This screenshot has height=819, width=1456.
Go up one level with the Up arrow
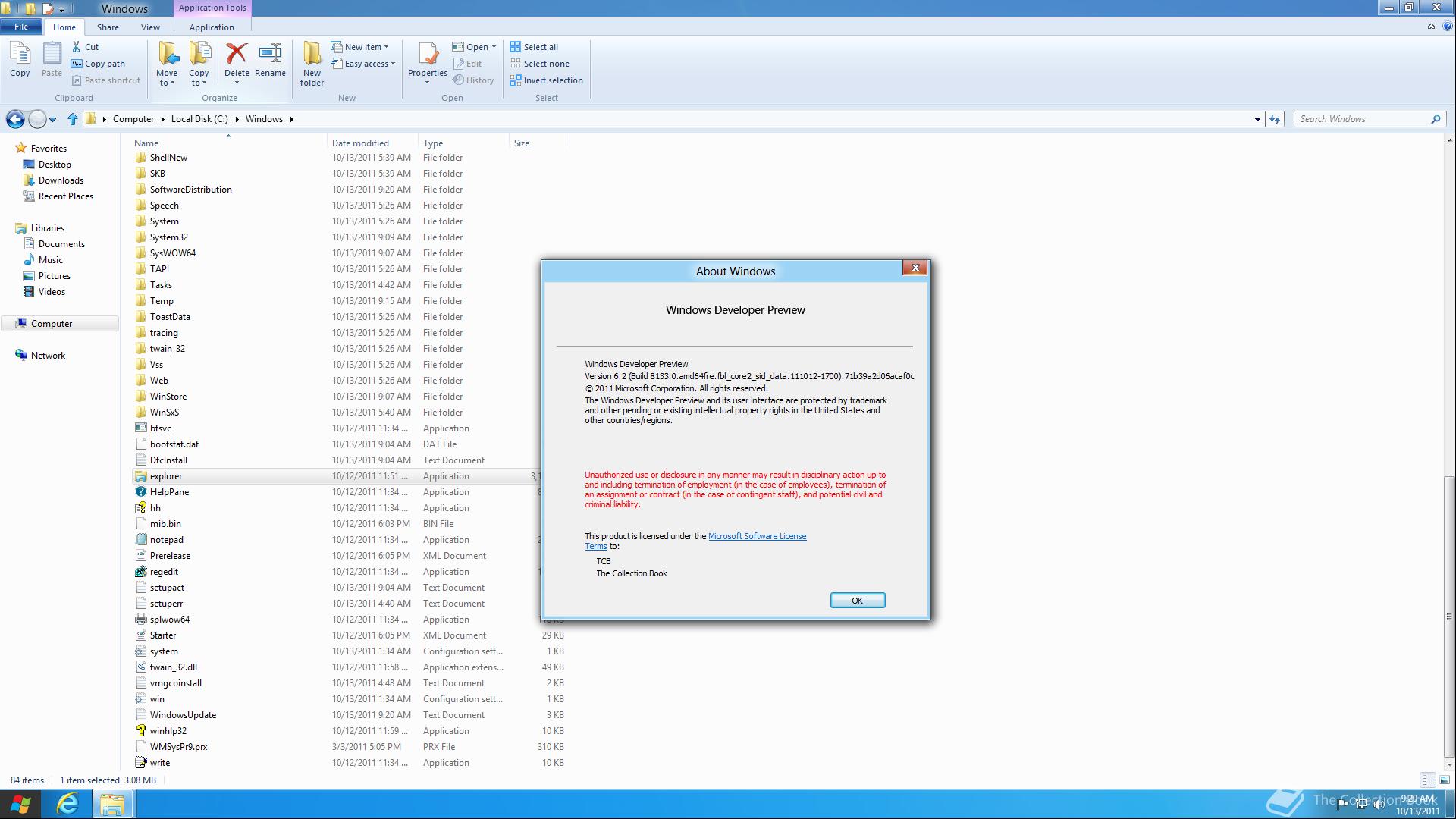pyautogui.click(x=73, y=119)
